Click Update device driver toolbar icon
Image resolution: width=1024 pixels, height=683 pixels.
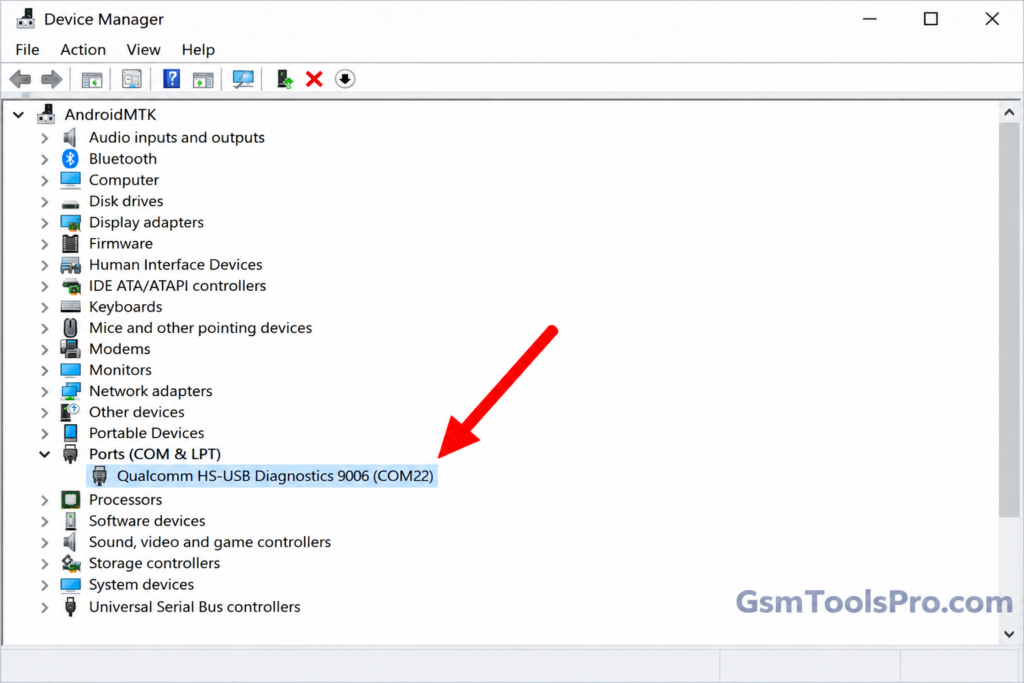pyautogui.click(x=284, y=79)
